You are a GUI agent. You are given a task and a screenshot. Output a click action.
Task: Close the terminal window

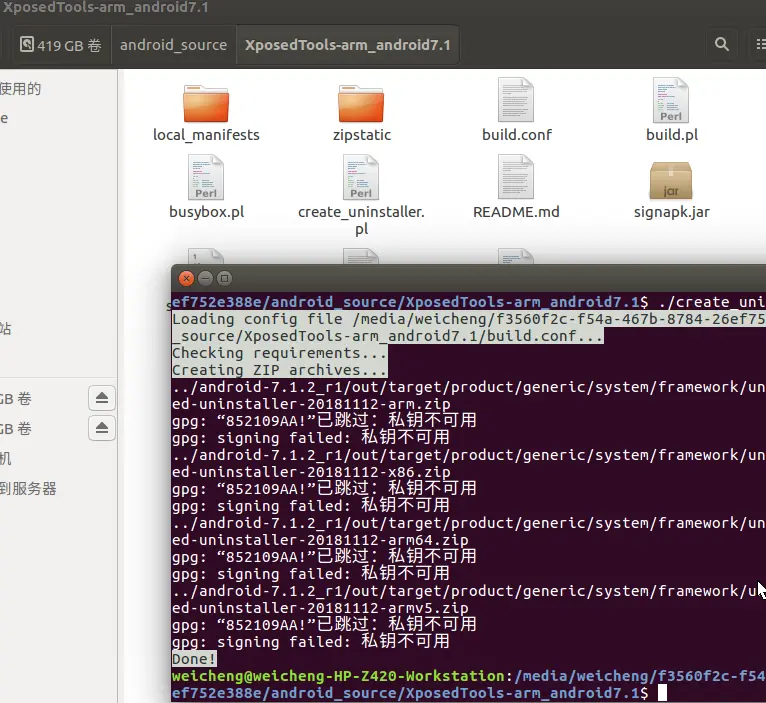click(186, 278)
